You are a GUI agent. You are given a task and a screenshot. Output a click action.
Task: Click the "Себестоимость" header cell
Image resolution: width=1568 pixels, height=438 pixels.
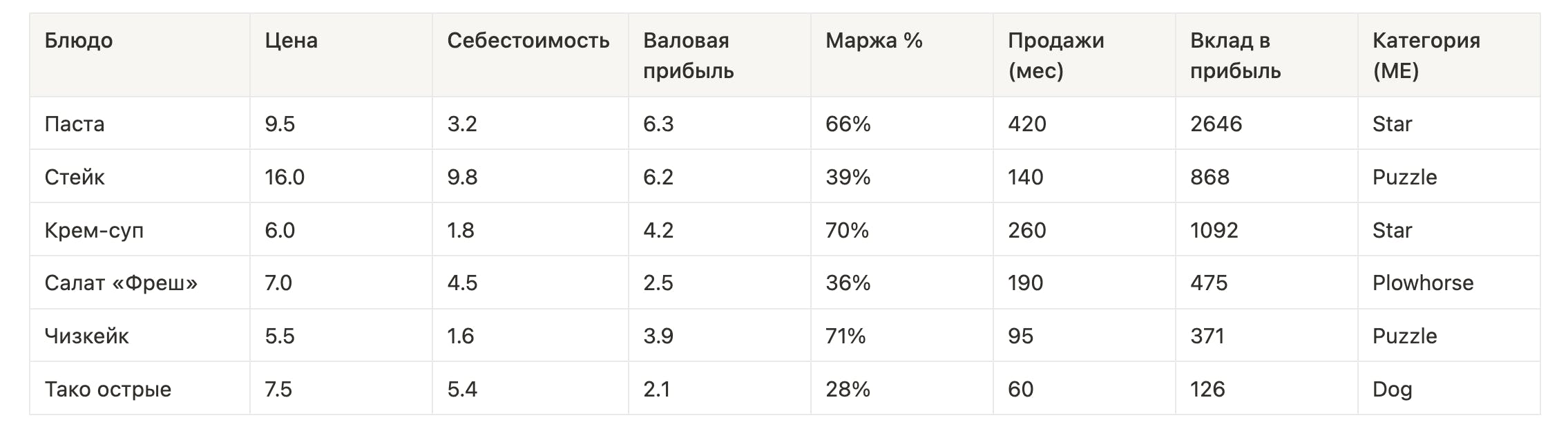[x=528, y=41]
